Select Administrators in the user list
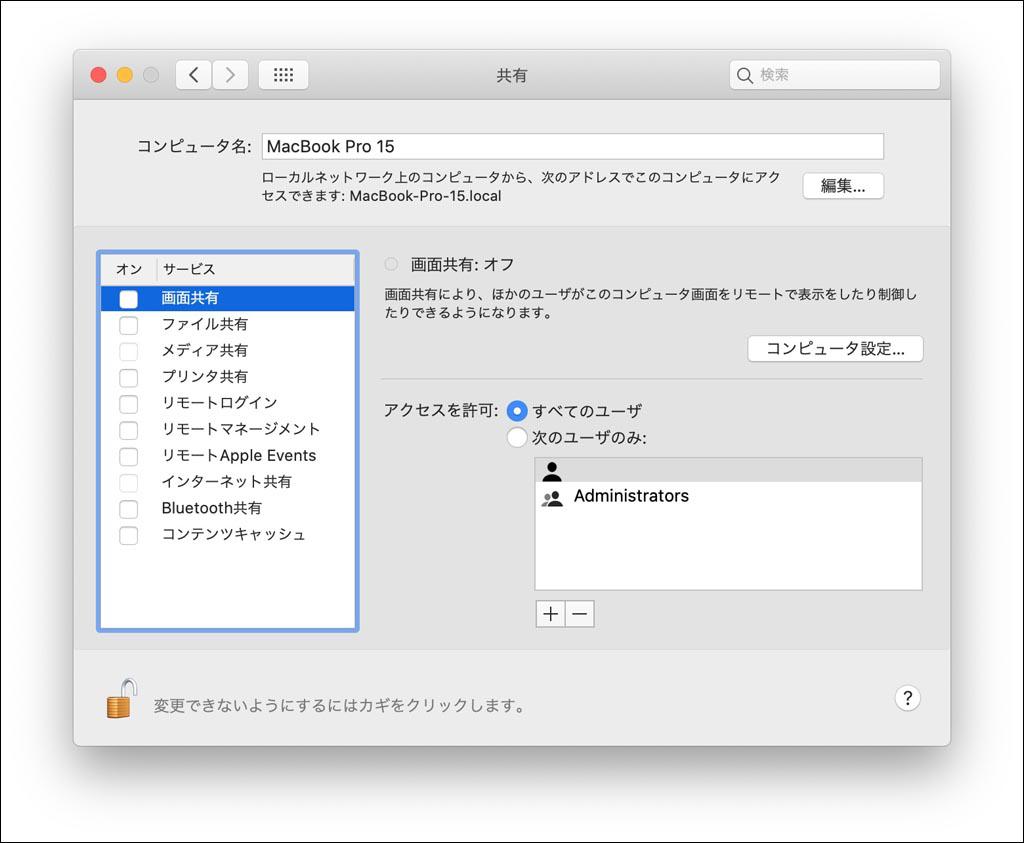 click(728, 496)
